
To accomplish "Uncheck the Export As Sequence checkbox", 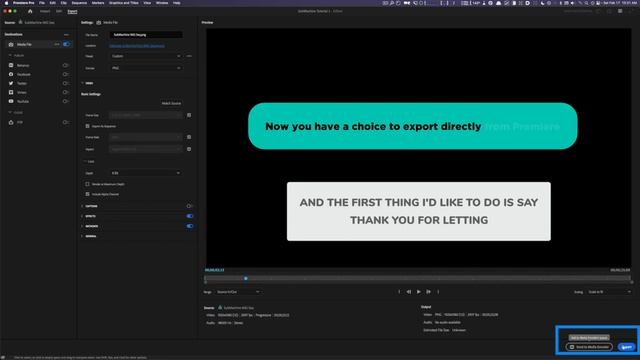I will (x=87, y=126).
